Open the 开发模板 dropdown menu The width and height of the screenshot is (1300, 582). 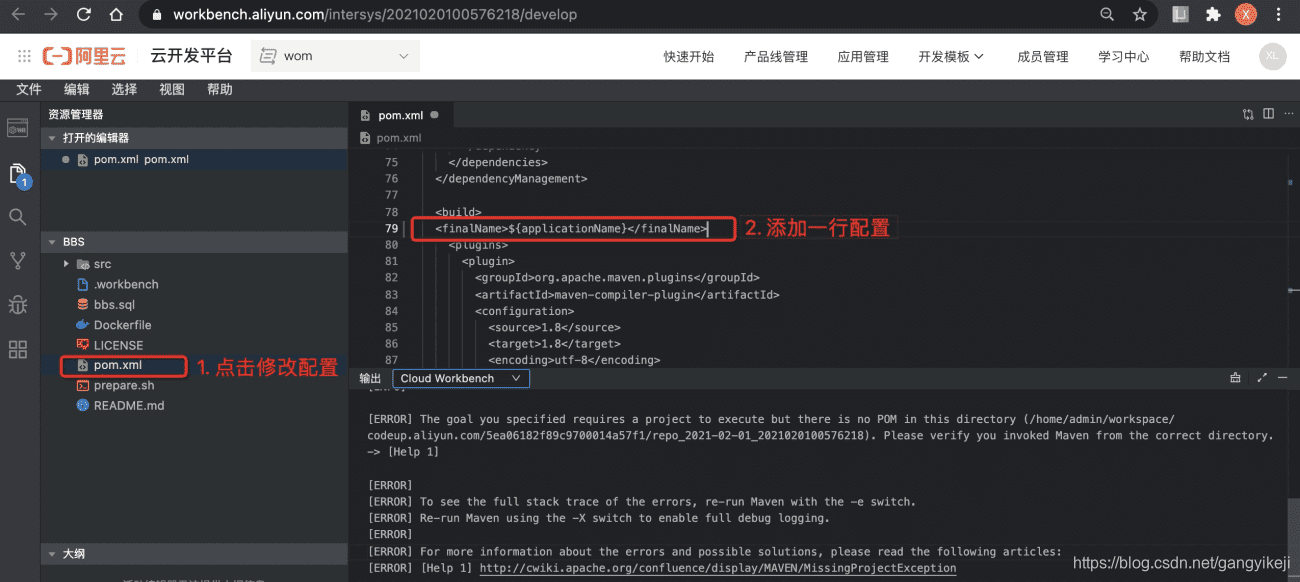point(951,57)
